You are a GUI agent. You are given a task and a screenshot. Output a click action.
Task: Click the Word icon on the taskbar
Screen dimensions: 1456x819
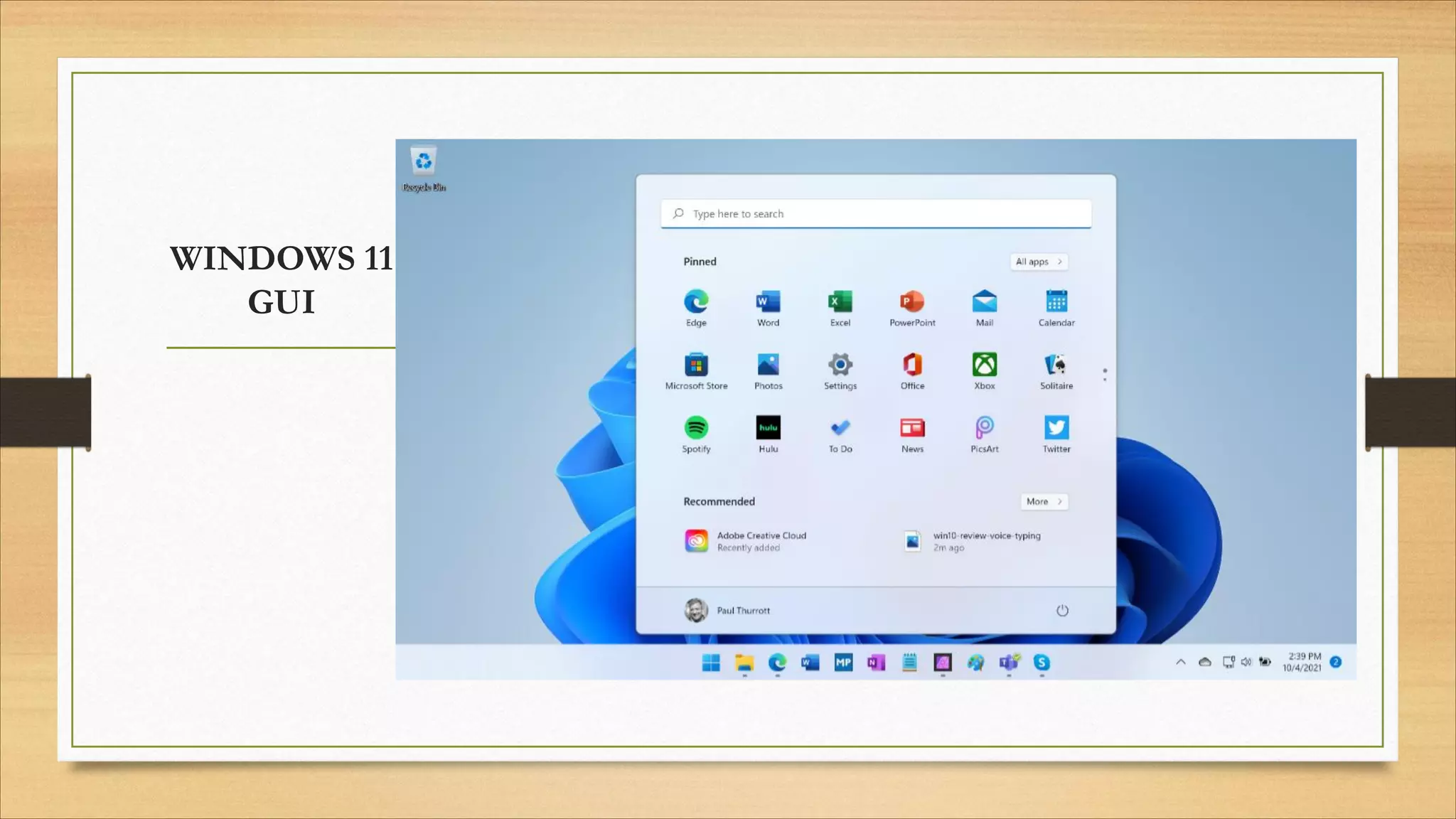pos(810,663)
